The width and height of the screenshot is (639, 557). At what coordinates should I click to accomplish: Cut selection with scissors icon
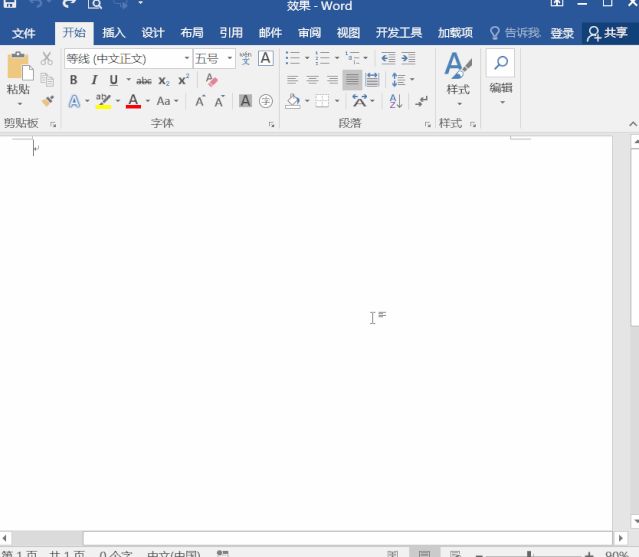click(x=47, y=59)
